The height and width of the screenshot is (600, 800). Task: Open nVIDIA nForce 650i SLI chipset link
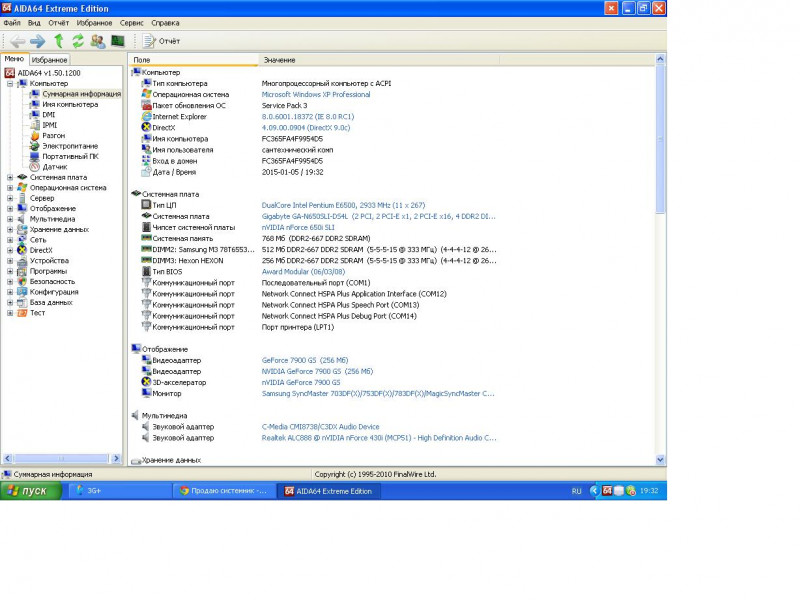[x=298, y=228]
